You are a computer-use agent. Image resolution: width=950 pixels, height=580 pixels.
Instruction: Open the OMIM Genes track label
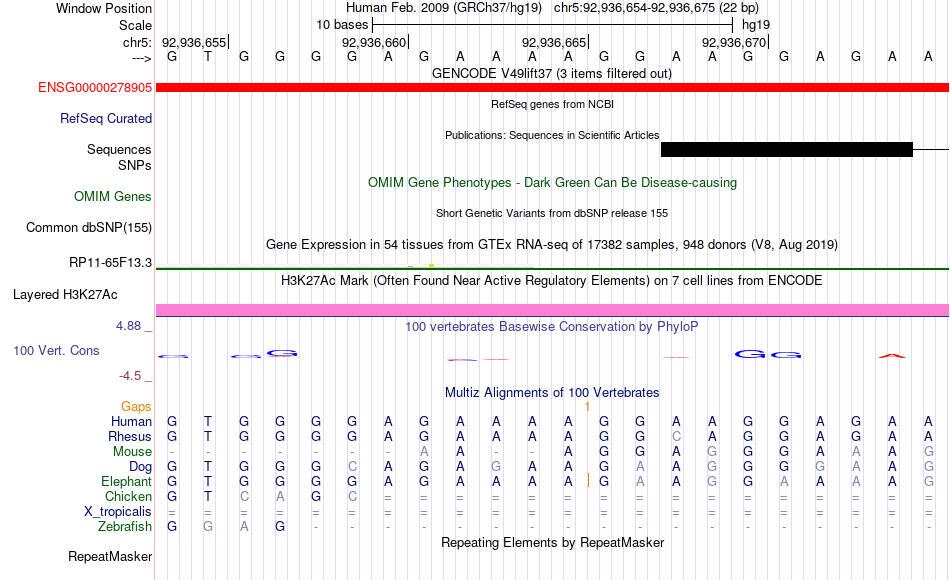112,196
